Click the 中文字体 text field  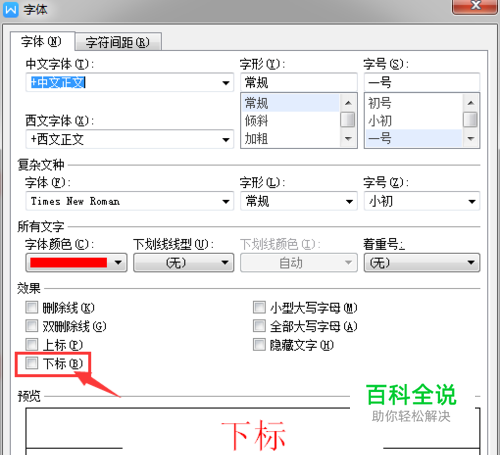click(123, 82)
